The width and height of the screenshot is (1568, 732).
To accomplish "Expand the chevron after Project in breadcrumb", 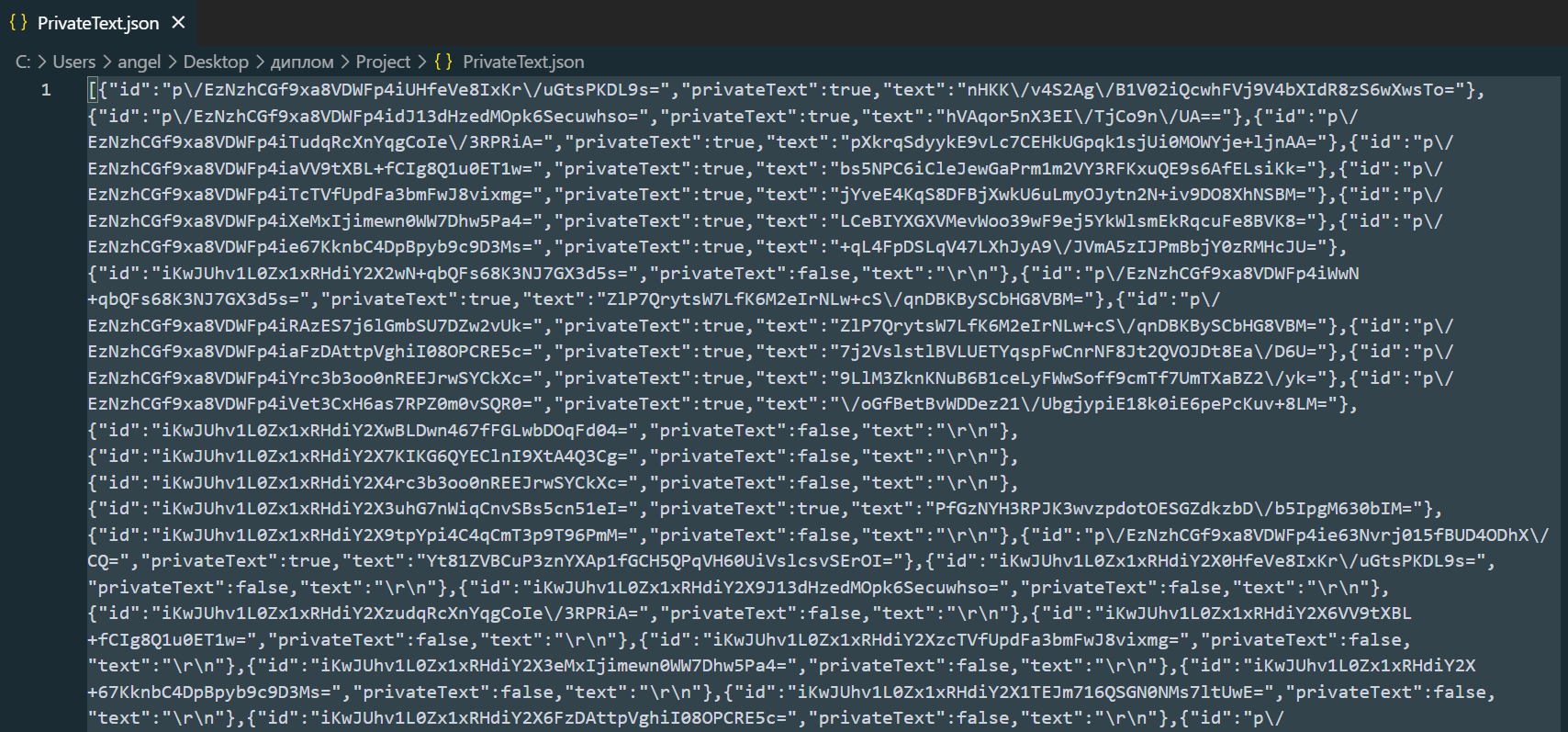I will [x=422, y=62].
